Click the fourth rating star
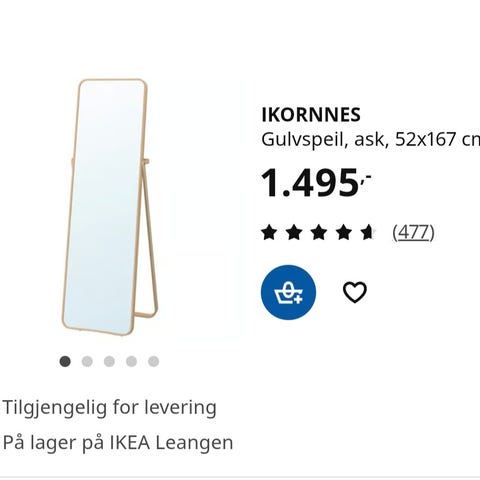 343,232
